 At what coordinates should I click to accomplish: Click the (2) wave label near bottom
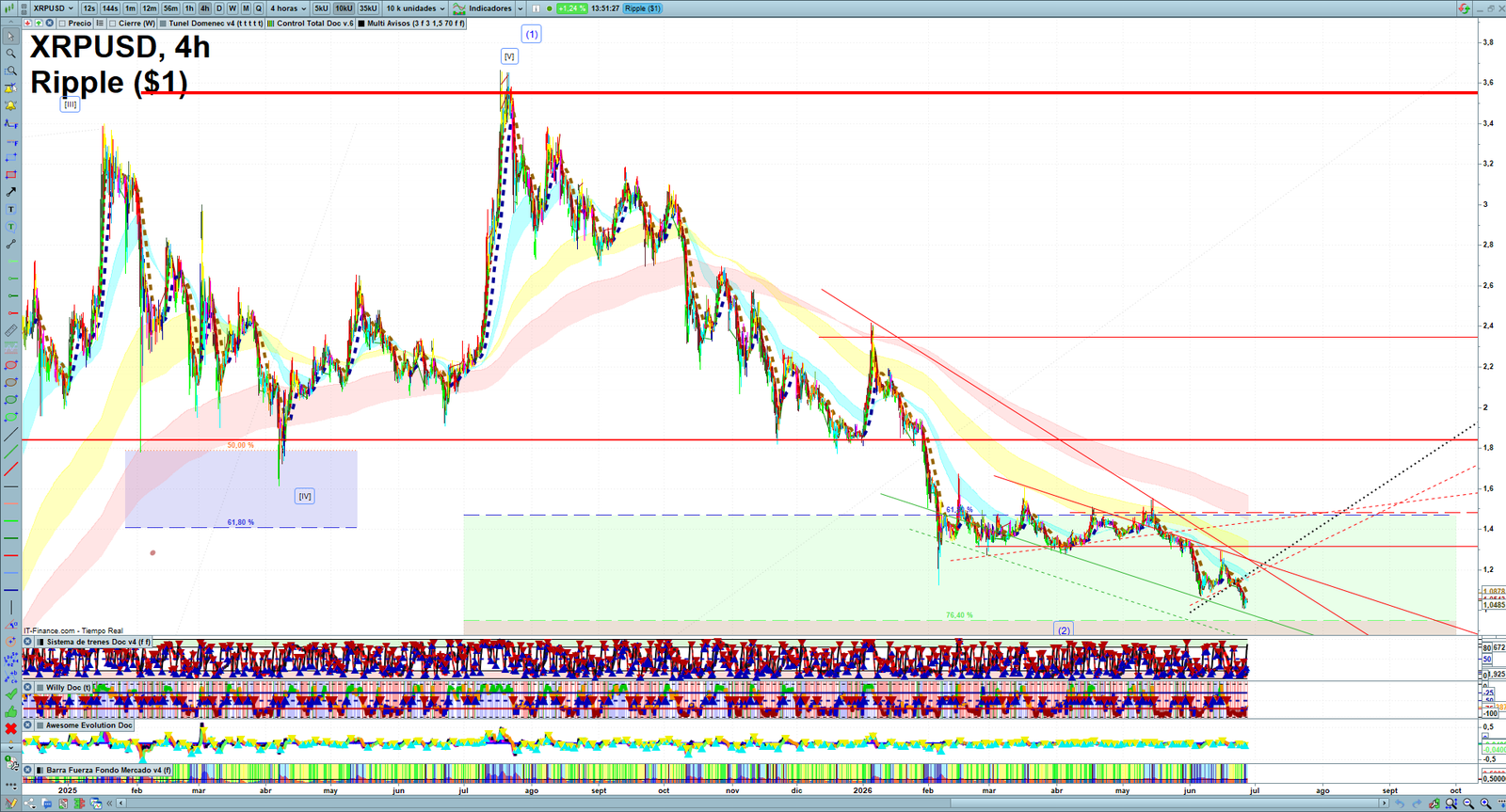[x=1064, y=629]
